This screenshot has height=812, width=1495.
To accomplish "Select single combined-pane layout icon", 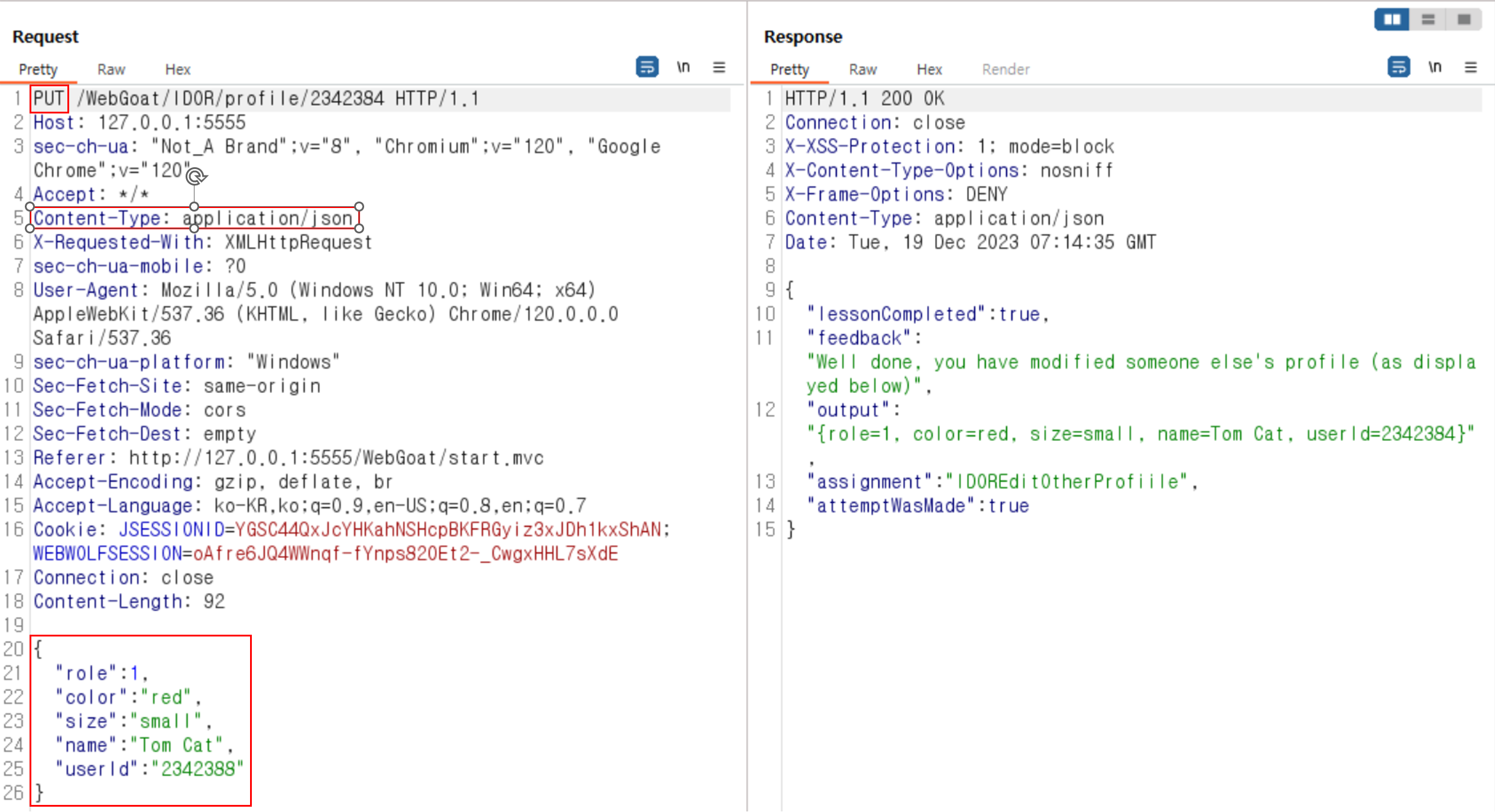I will click(1464, 20).
